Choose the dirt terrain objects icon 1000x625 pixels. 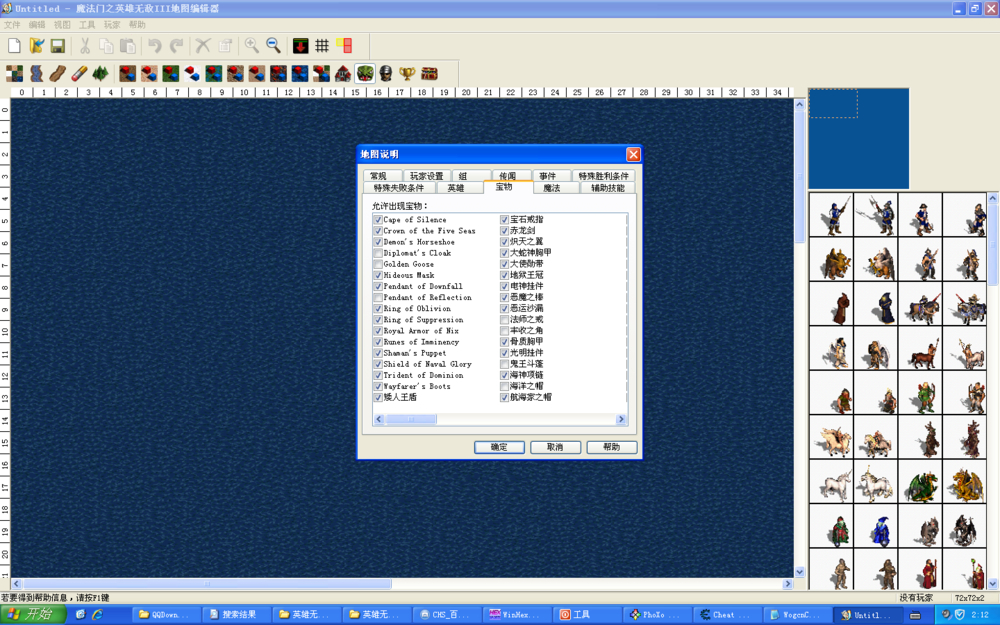click(128, 73)
